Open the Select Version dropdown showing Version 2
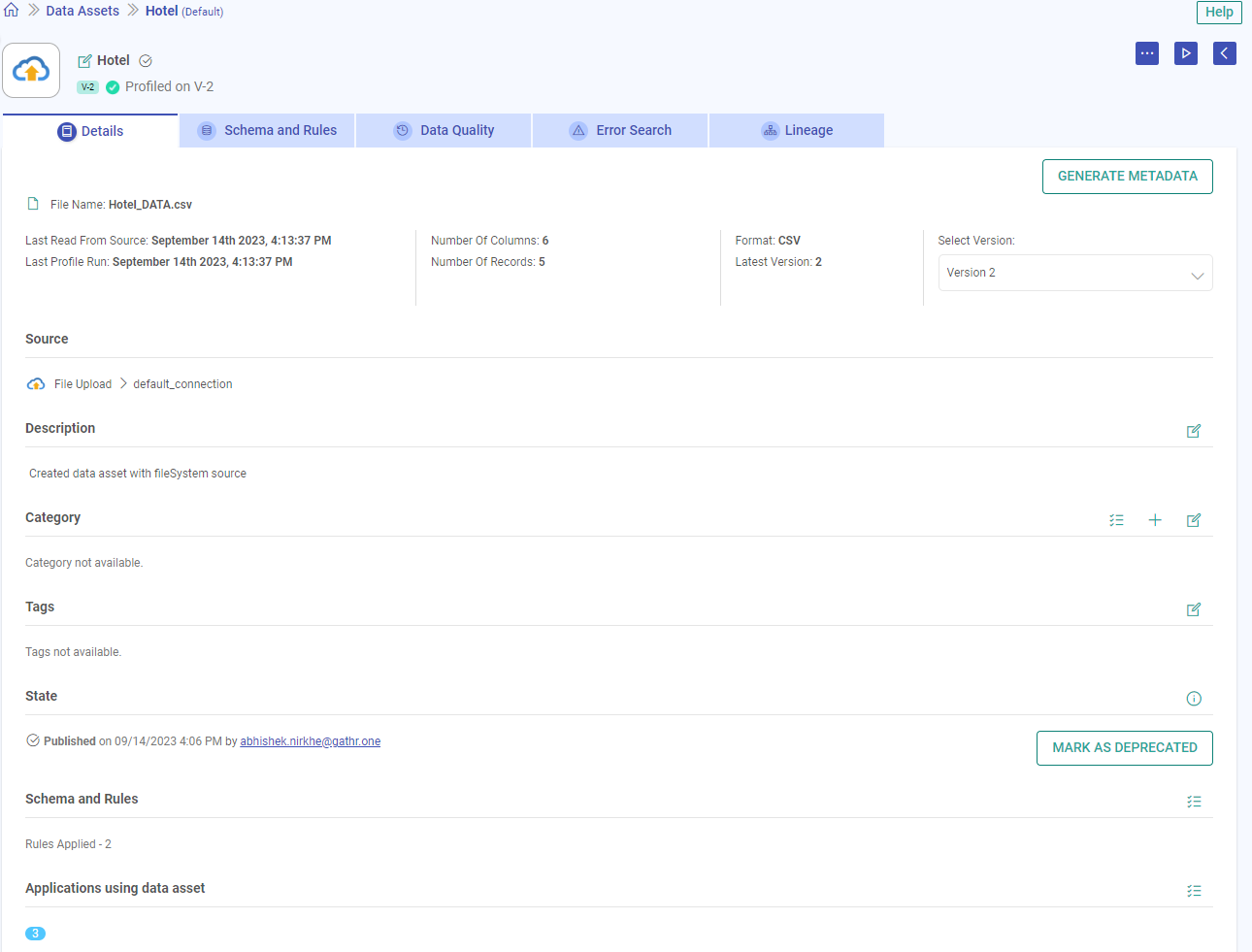 pos(1074,273)
